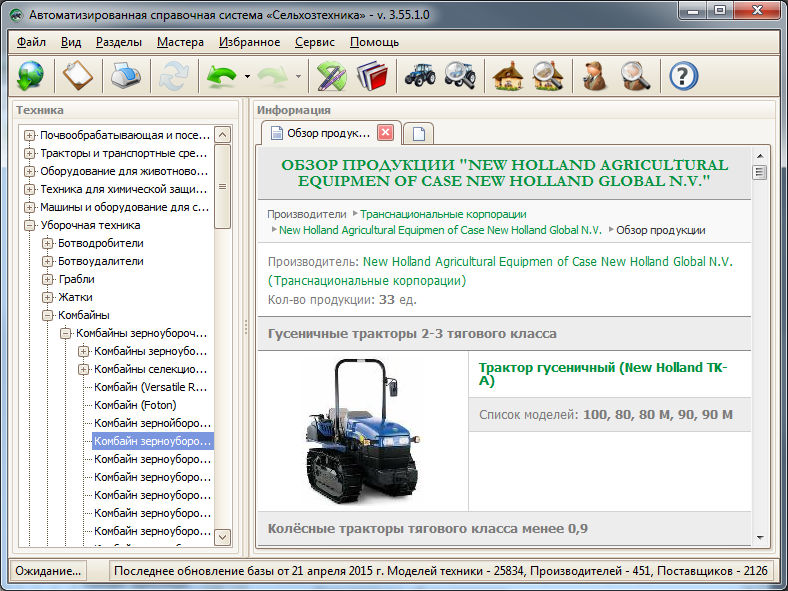Expand the Грабли tree node

point(48,279)
